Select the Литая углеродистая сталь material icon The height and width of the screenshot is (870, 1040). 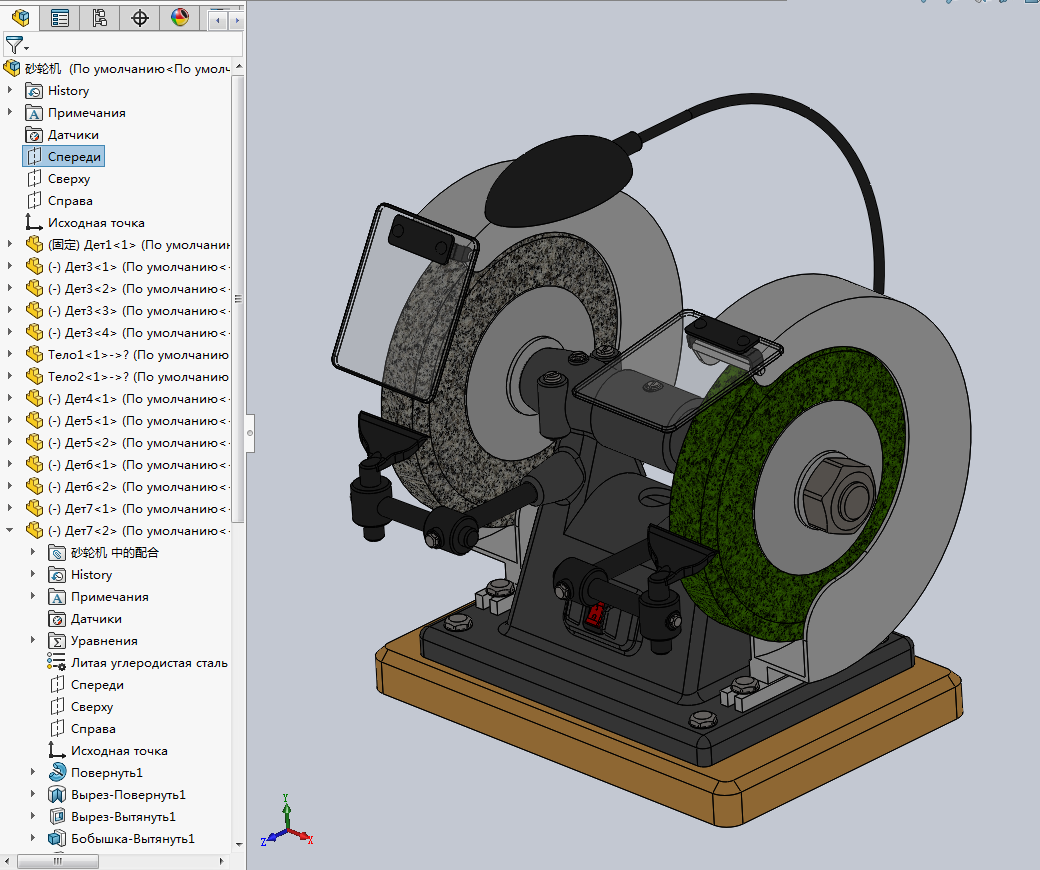click(x=57, y=662)
